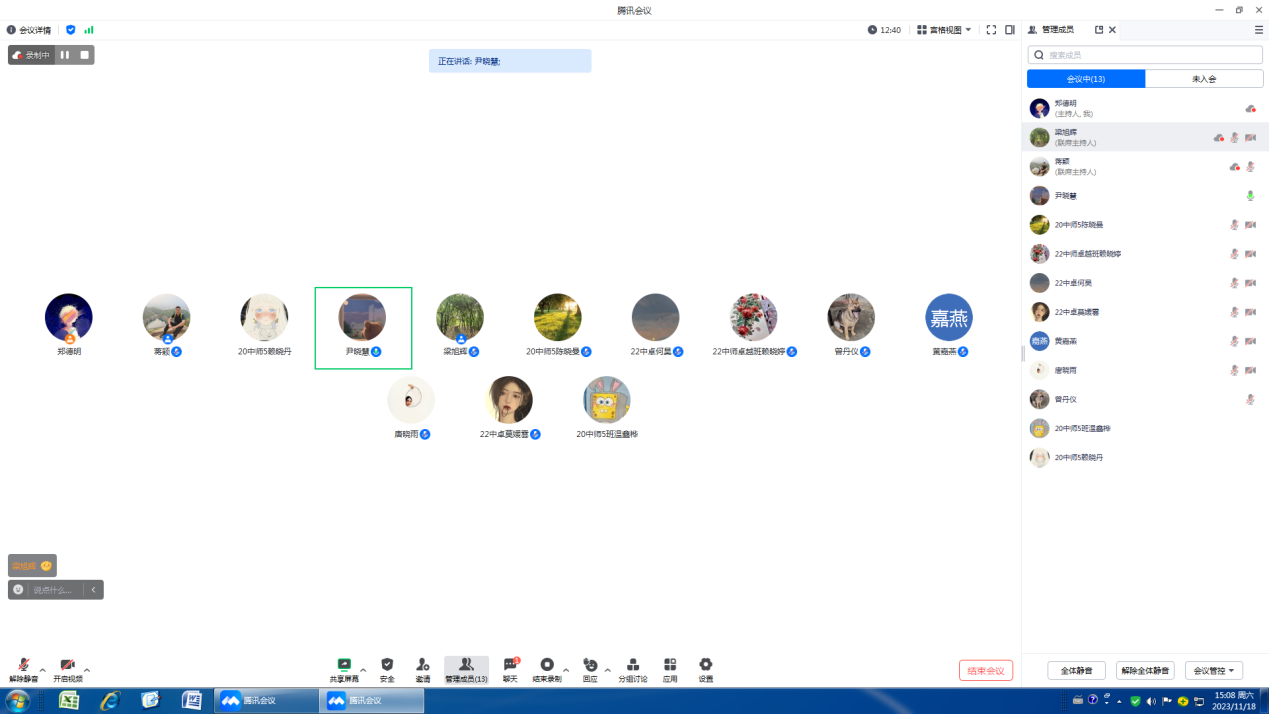Pop out the 管理成员 panel
Screen dimensions: 1269x714
[x=1099, y=30]
